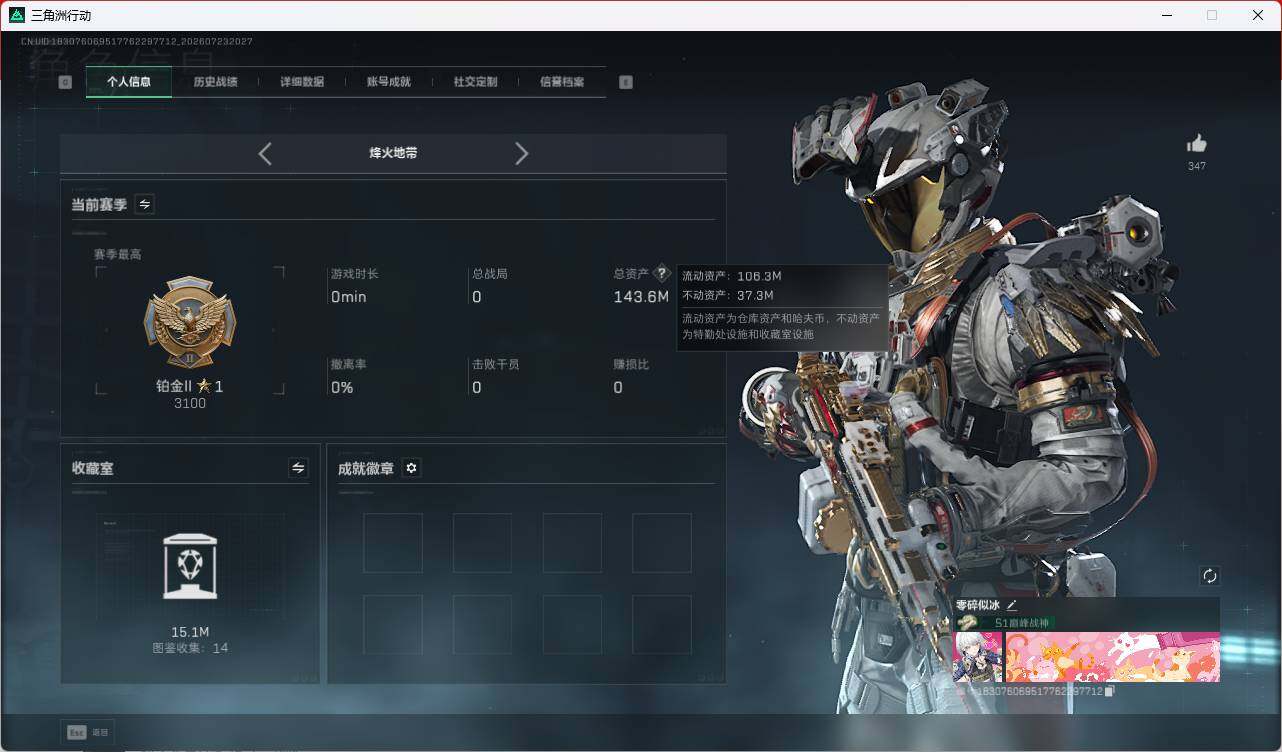The height and width of the screenshot is (752, 1282).
Task: Open the 账号成就 tab
Action: pos(389,82)
